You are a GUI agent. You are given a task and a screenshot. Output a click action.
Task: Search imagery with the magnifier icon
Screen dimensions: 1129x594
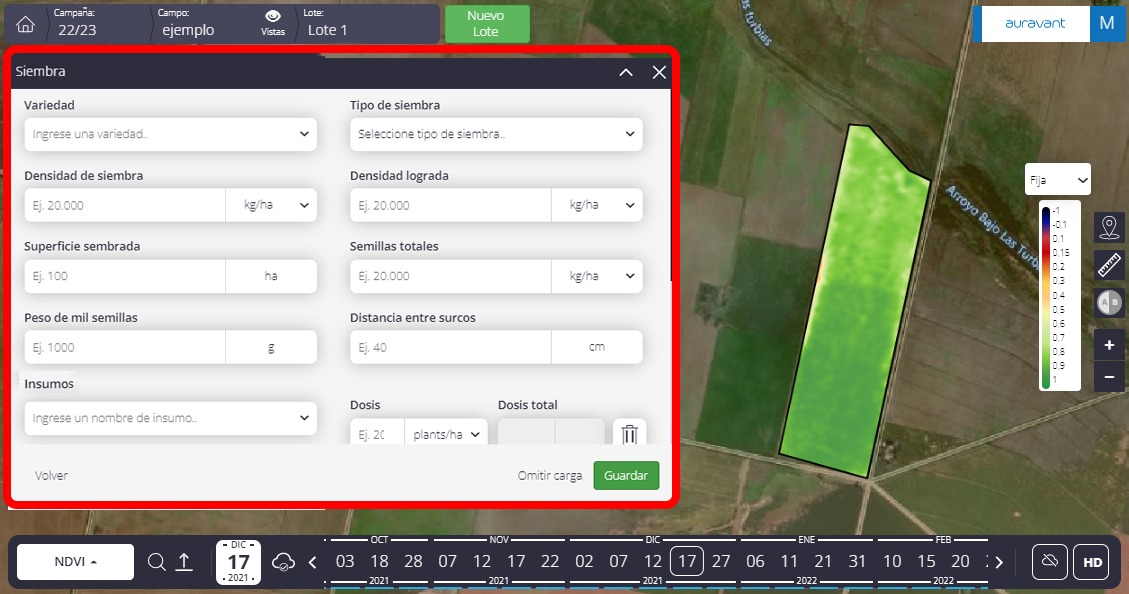point(156,562)
